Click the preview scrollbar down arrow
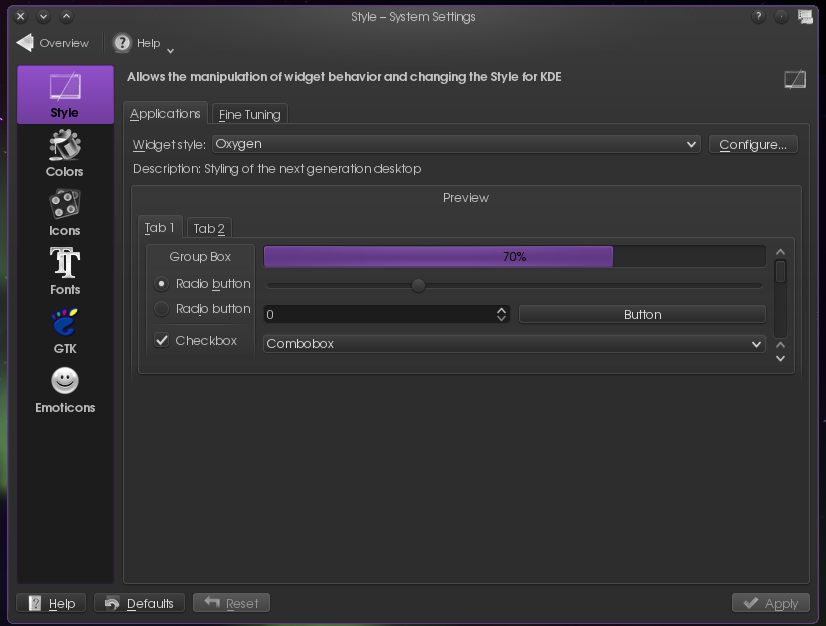 781,358
